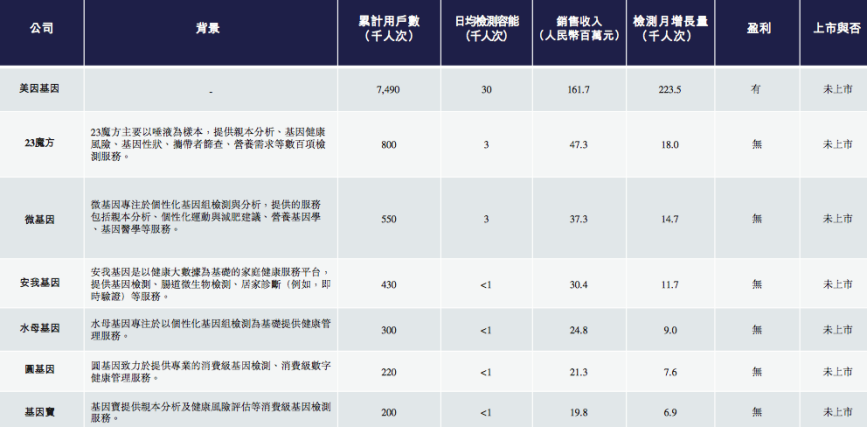Click the 檢測月增長量 column header

[x=670, y=28]
